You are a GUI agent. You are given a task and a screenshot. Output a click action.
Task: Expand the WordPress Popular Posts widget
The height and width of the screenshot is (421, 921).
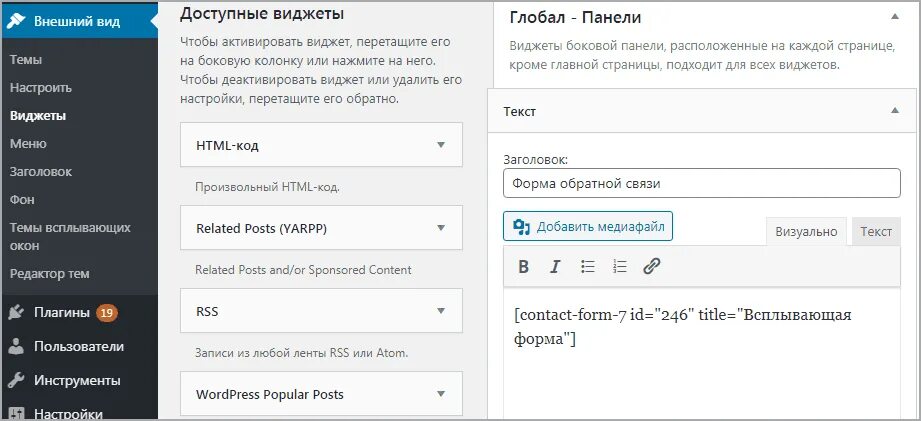pos(441,393)
